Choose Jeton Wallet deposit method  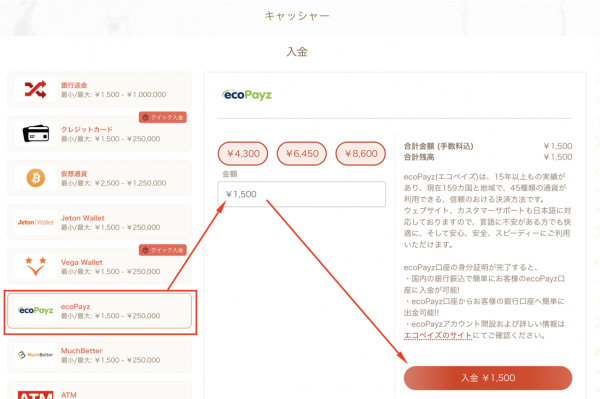point(99,222)
